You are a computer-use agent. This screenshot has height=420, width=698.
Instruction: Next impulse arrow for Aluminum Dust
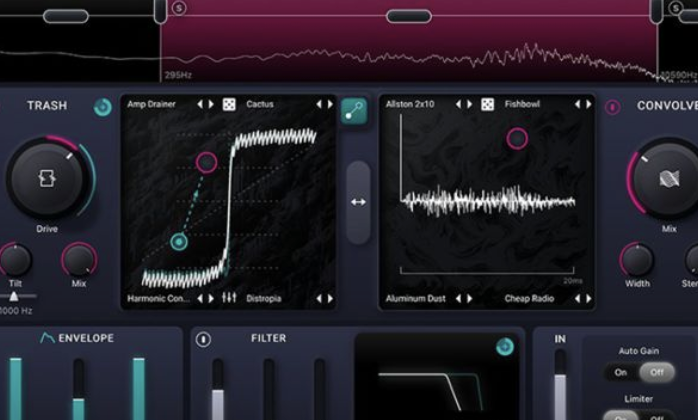469,298
